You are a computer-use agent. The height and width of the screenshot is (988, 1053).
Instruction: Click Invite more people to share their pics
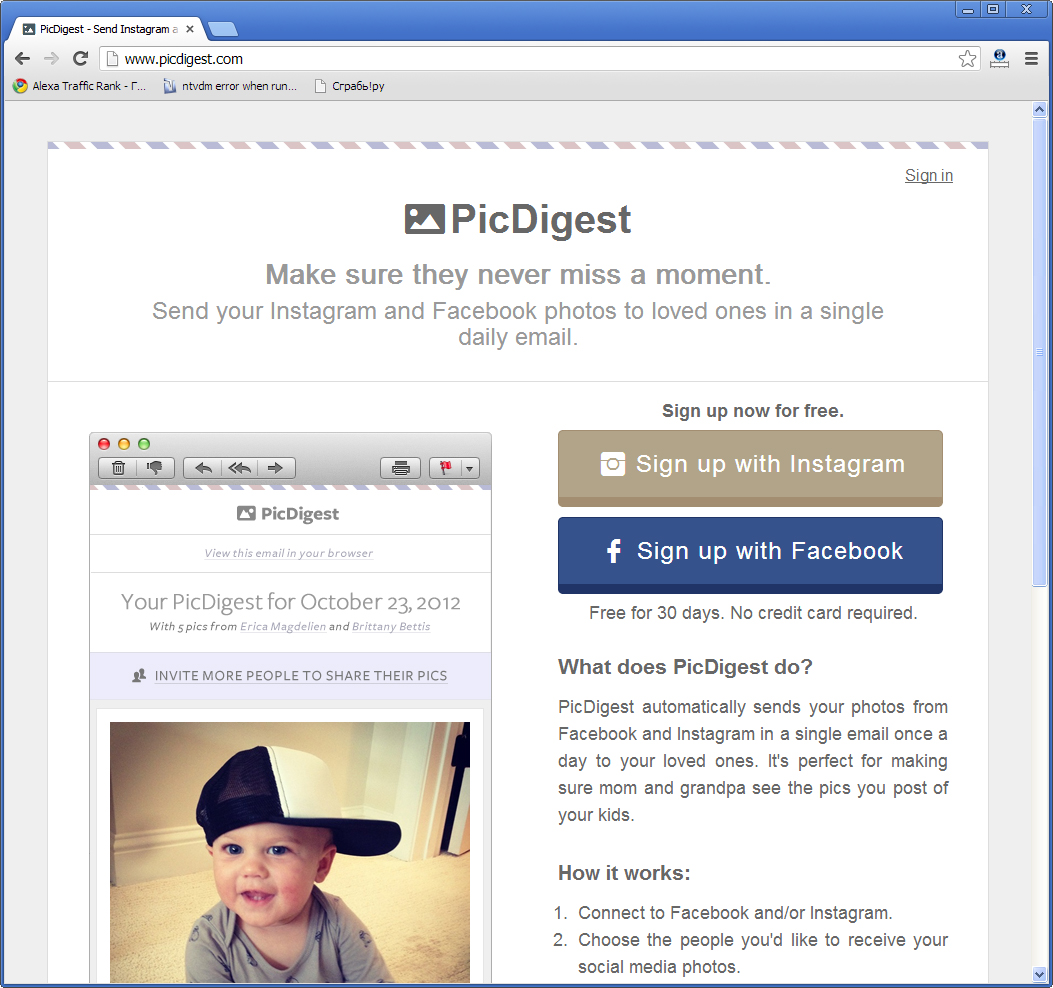click(301, 676)
